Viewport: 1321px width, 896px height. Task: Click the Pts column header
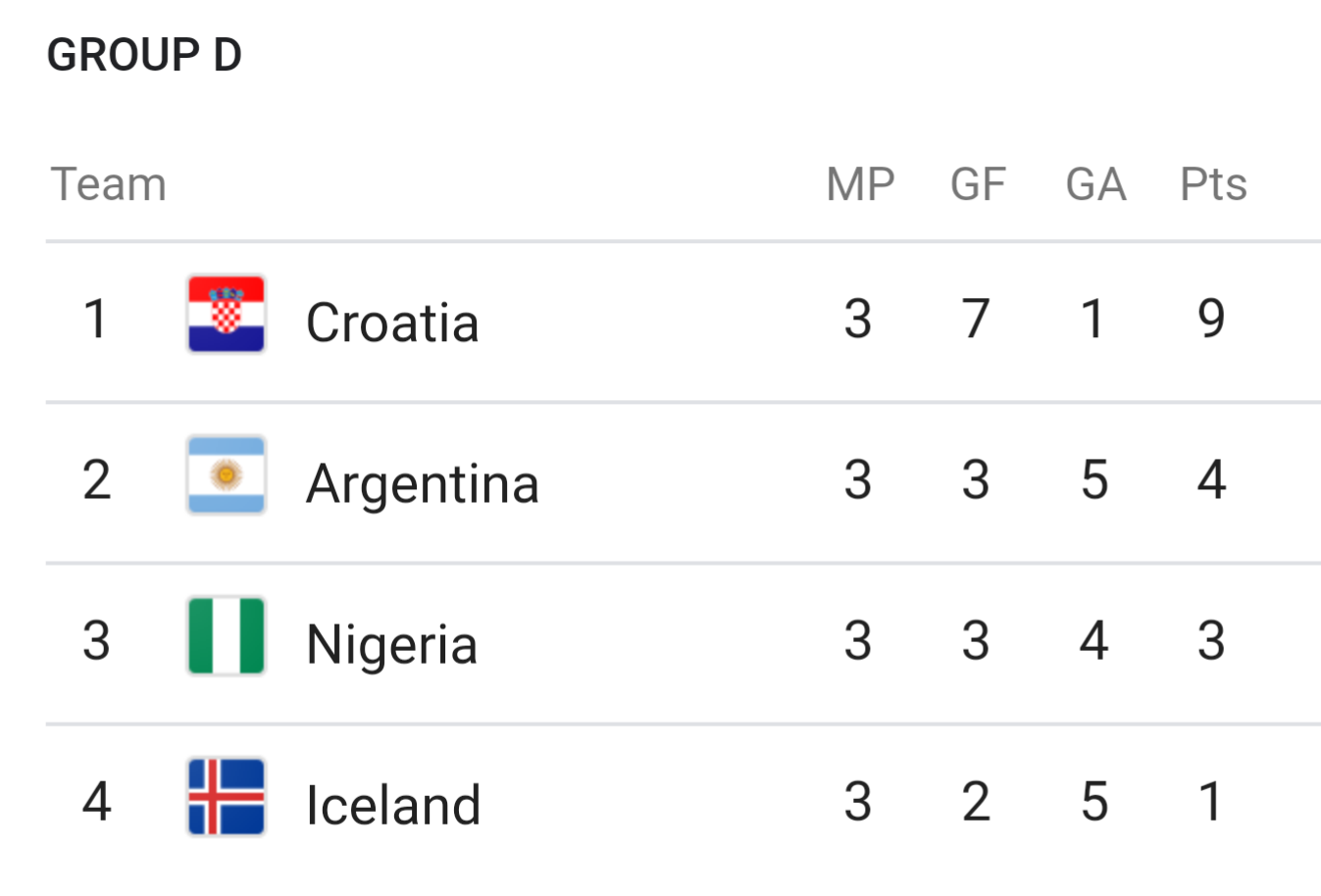[1213, 184]
